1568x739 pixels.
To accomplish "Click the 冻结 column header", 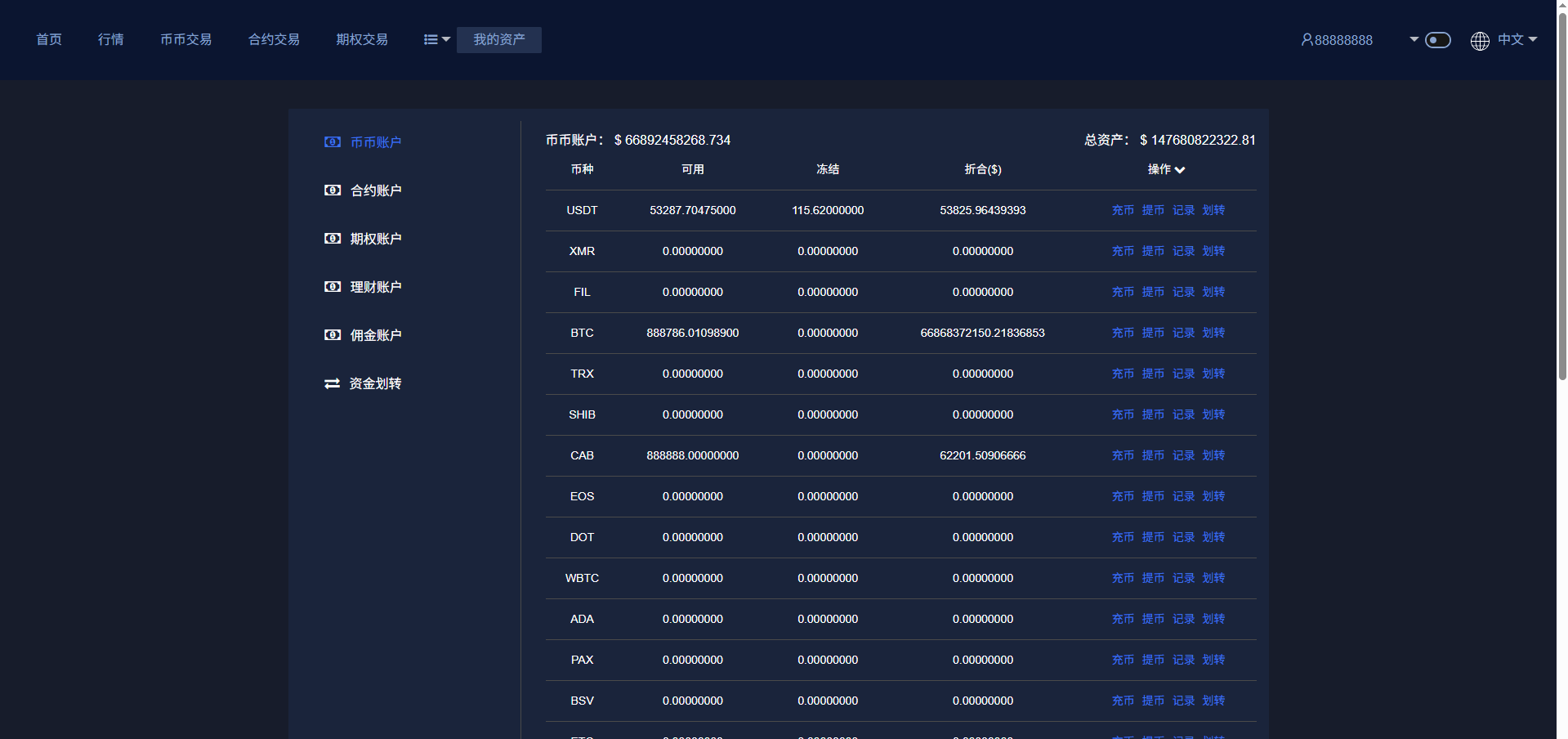I will [x=828, y=169].
